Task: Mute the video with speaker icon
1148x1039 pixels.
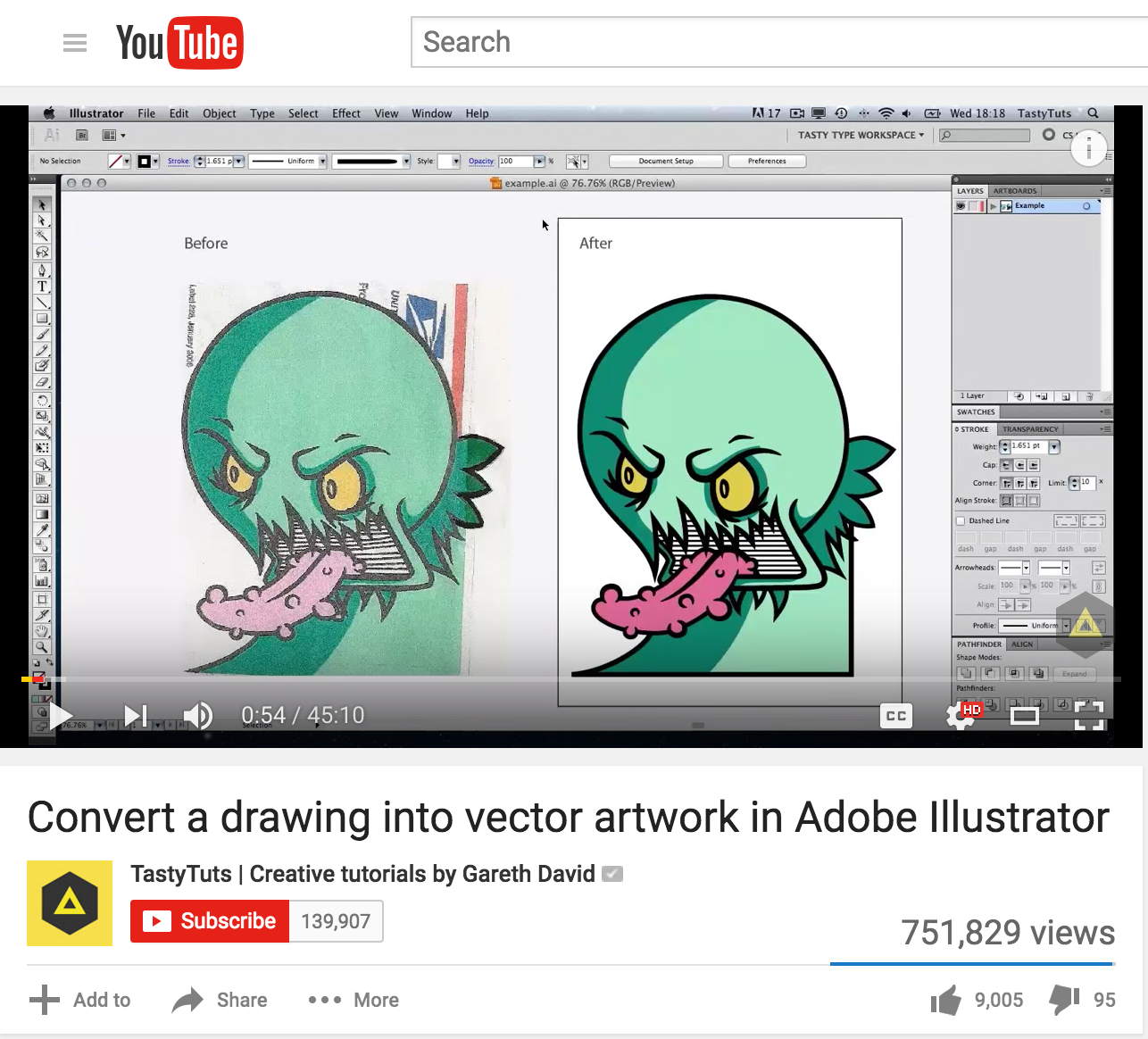Action: 198,715
